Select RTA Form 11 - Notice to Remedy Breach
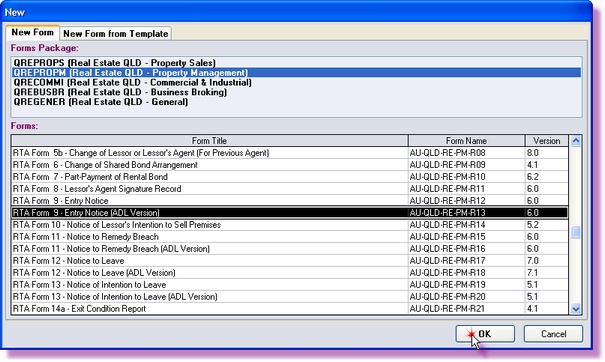This screenshot has width=605, height=362. click(289, 237)
